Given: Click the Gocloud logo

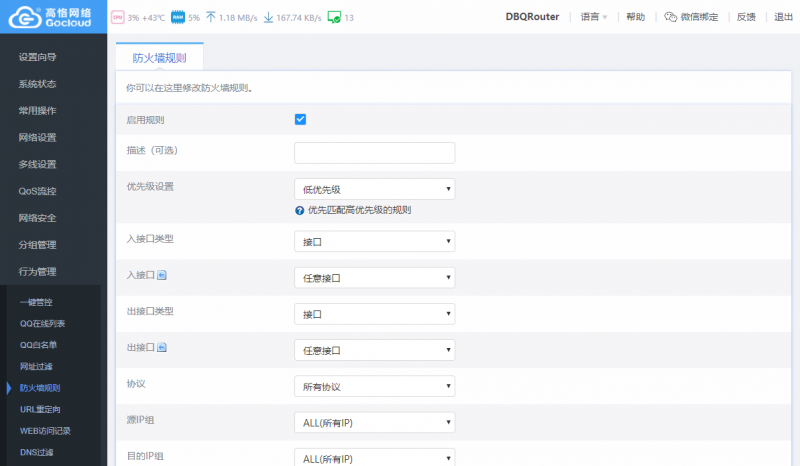Looking at the screenshot, I should (x=51, y=17).
